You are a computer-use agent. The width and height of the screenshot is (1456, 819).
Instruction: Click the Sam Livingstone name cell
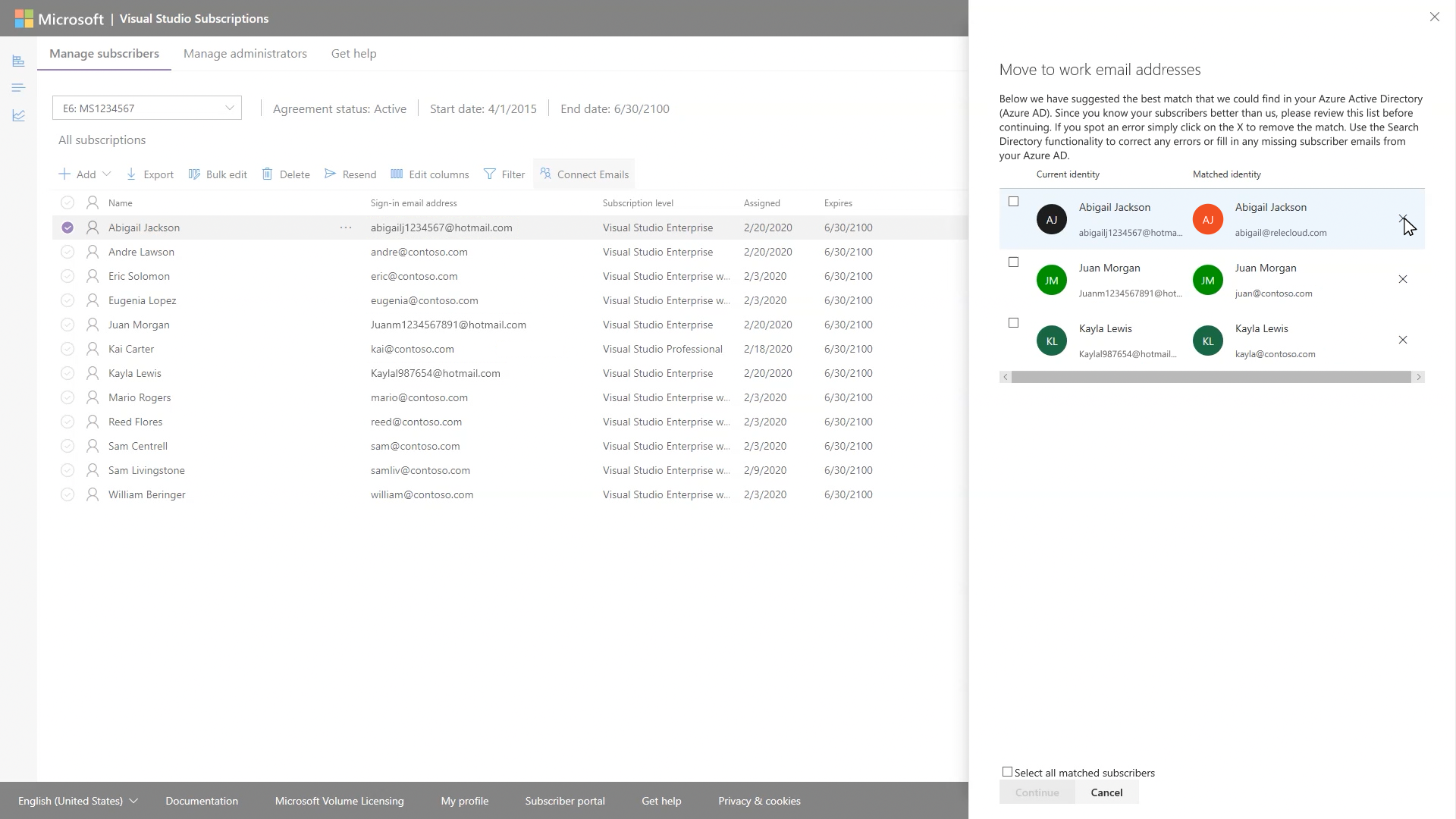(x=146, y=470)
